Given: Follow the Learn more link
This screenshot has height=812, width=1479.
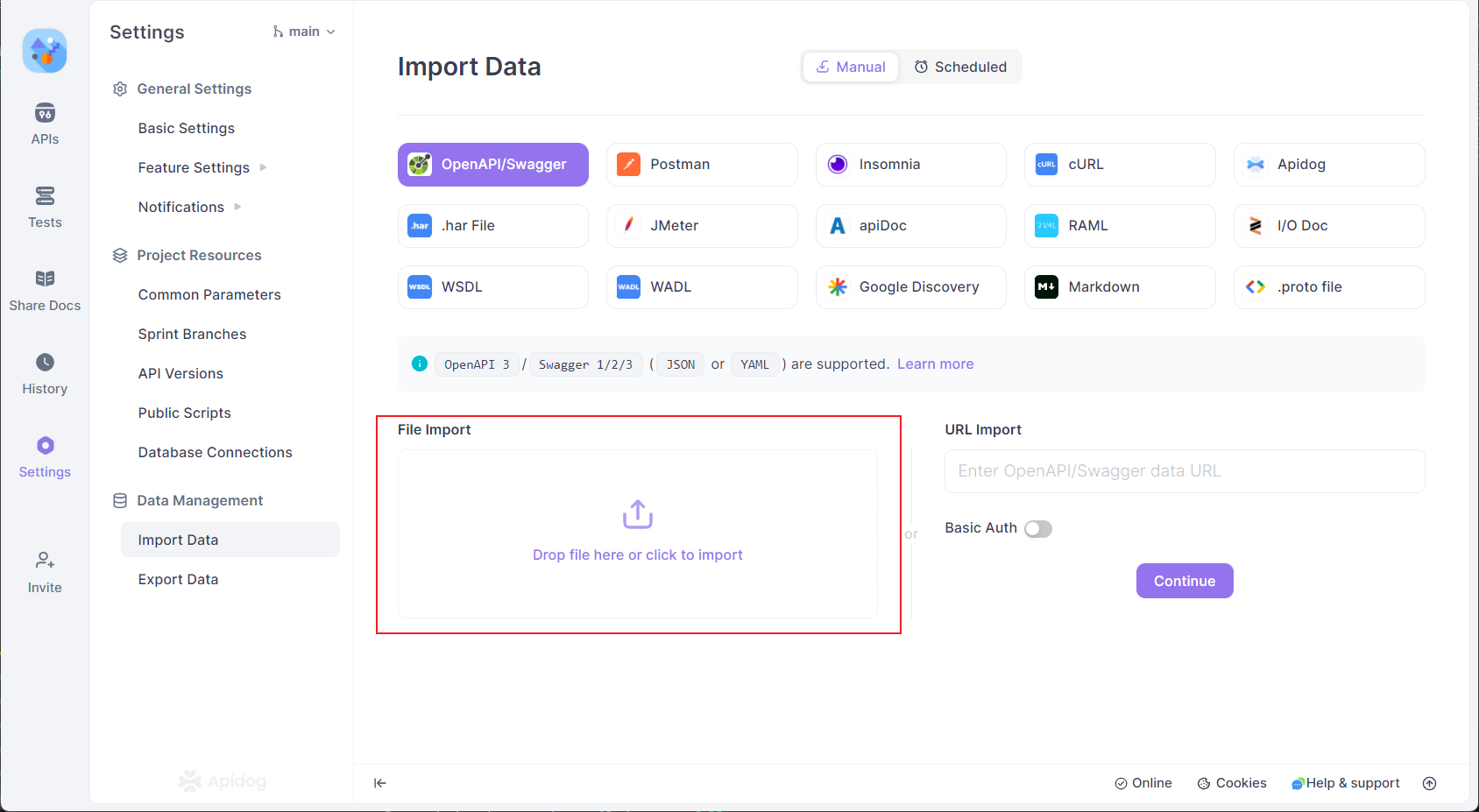Looking at the screenshot, I should [x=935, y=364].
